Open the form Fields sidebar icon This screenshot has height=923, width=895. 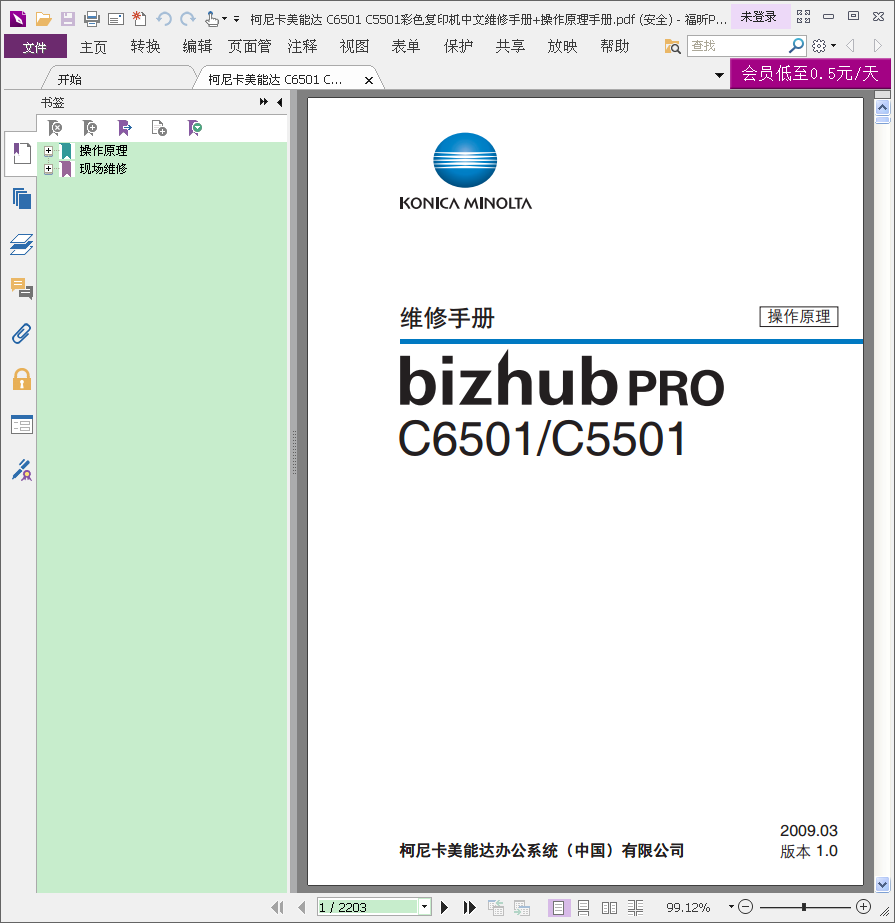tap(22, 424)
